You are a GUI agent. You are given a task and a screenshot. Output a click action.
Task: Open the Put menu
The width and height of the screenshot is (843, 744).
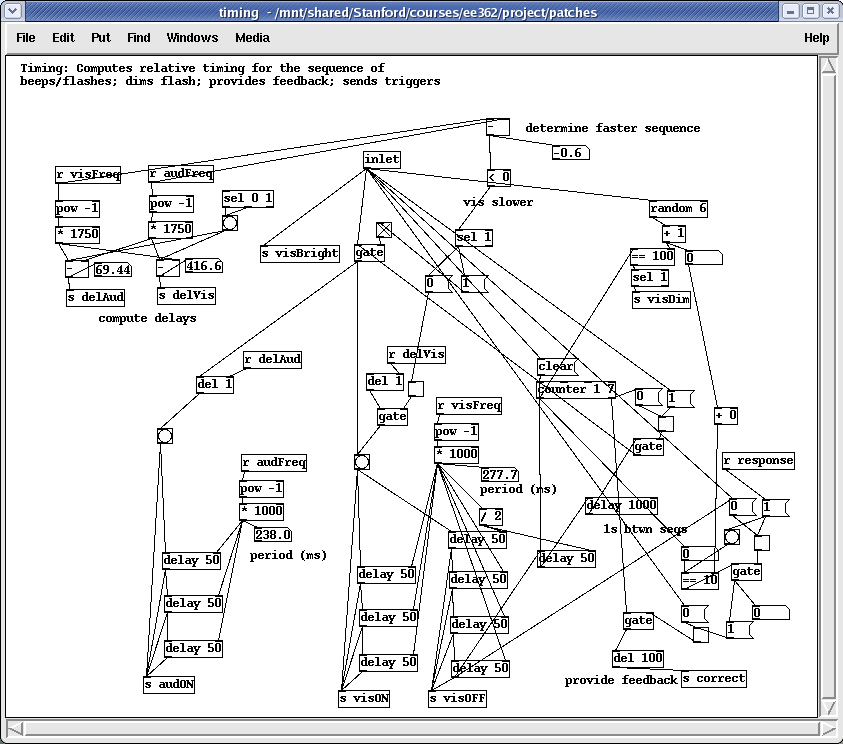(101, 38)
